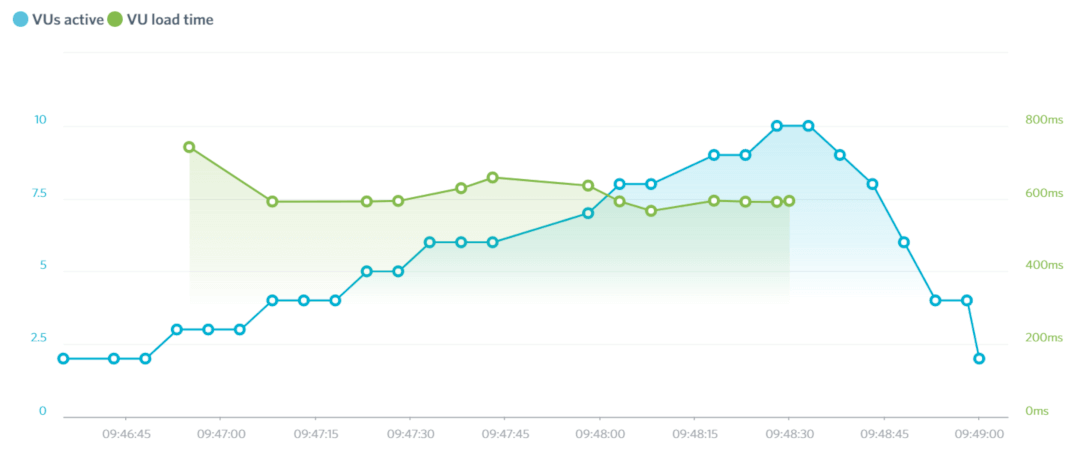Click the first blue point at peak 10

pos(777,126)
